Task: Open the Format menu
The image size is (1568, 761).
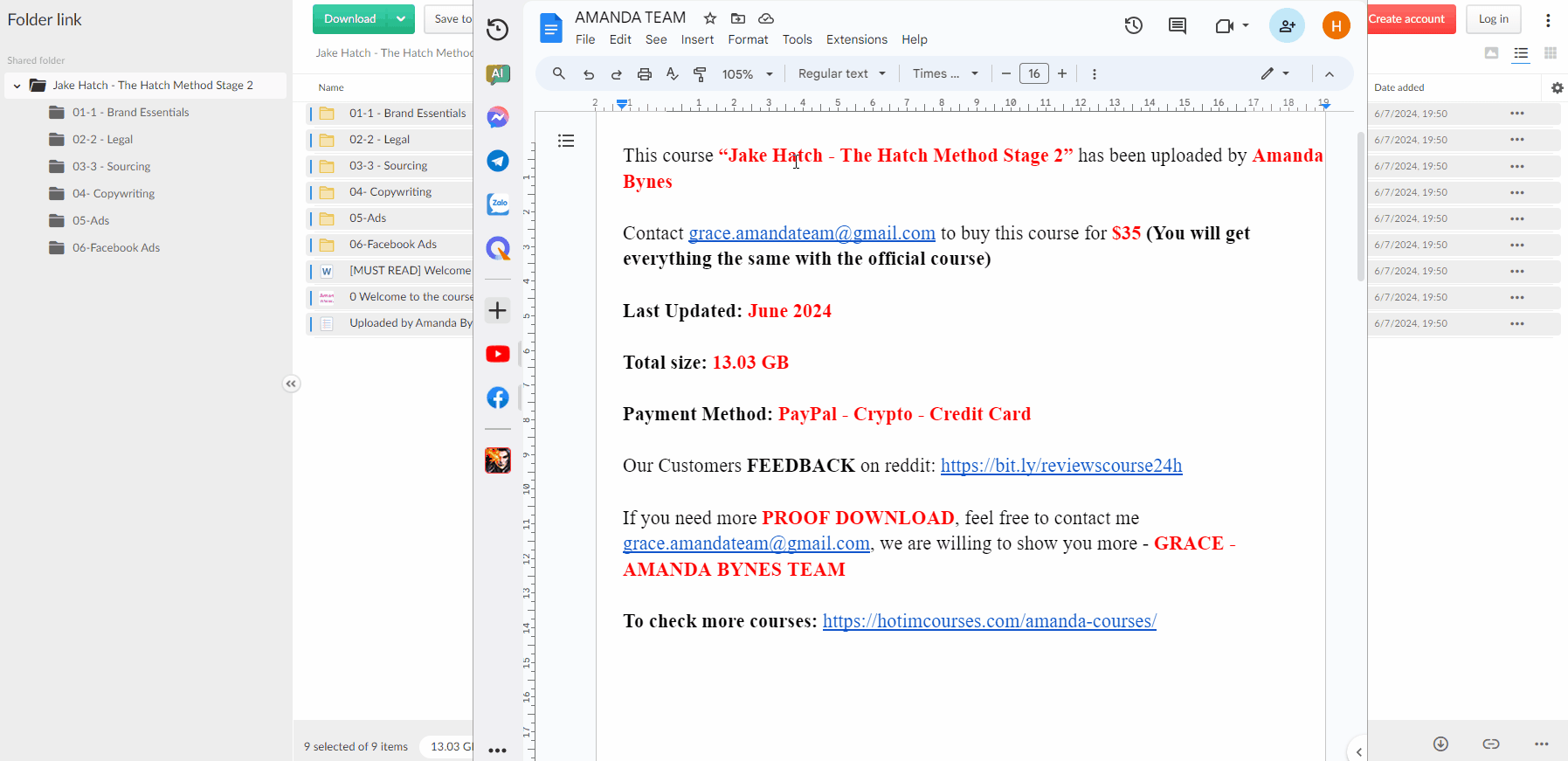Action: pos(748,39)
